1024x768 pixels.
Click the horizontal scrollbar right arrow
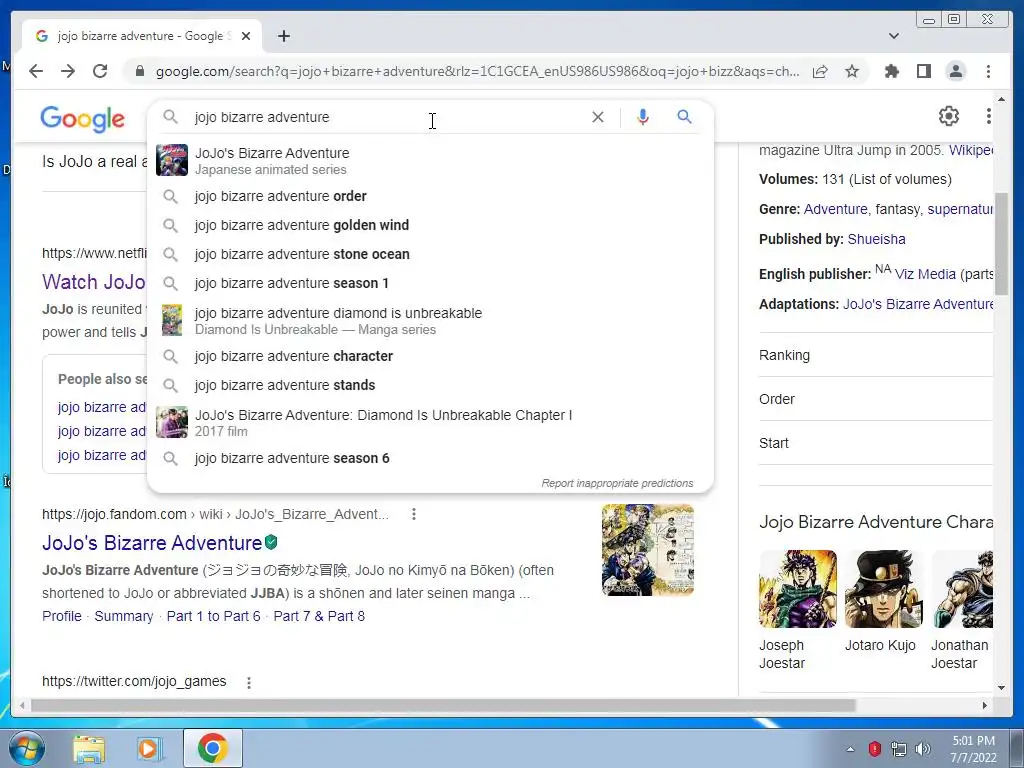tap(985, 705)
